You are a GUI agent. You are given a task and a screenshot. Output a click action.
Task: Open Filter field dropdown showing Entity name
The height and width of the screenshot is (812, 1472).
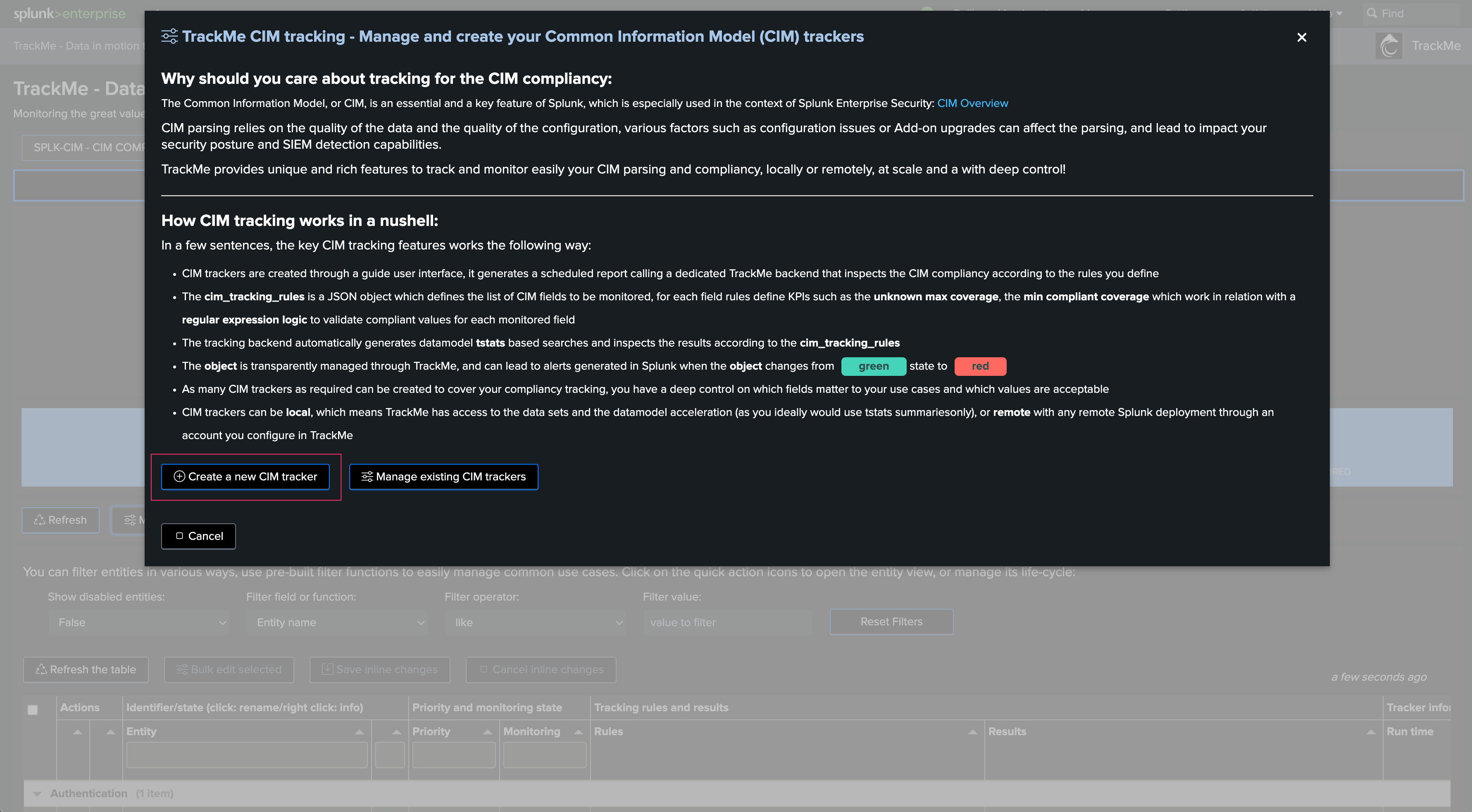(x=337, y=622)
